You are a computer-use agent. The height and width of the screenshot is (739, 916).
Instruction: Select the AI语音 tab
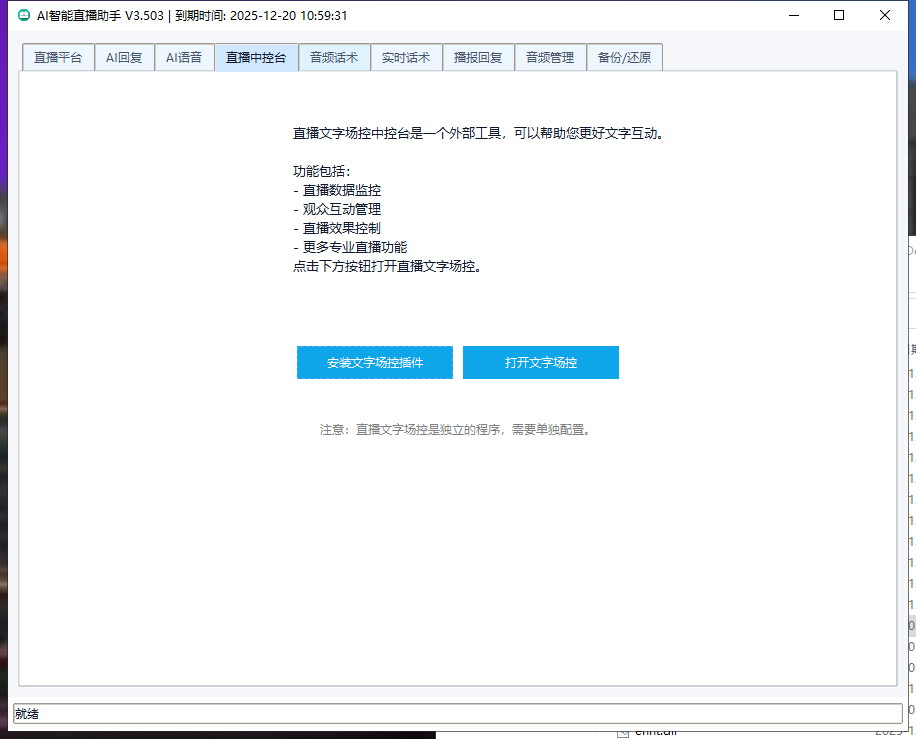[x=184, y=58]
